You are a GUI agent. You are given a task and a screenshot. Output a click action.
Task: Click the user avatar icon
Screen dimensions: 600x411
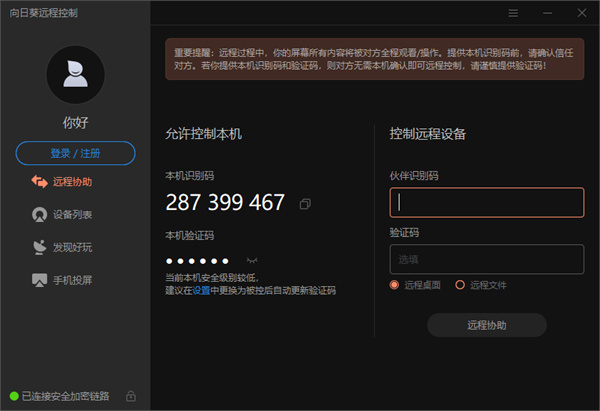(75, 74)
